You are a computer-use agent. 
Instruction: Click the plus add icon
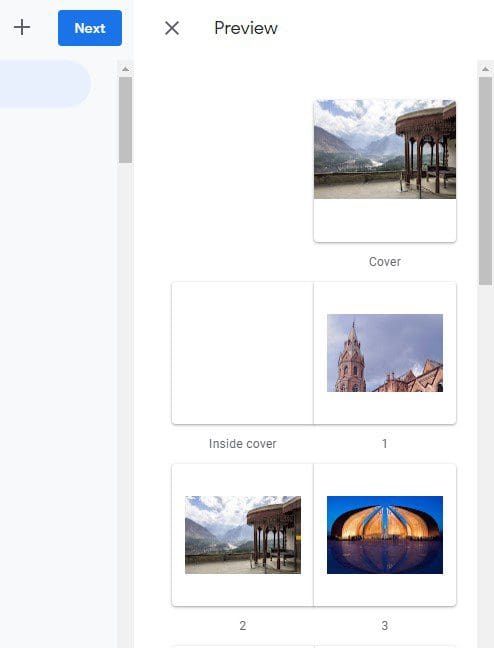tap(22, 28)
